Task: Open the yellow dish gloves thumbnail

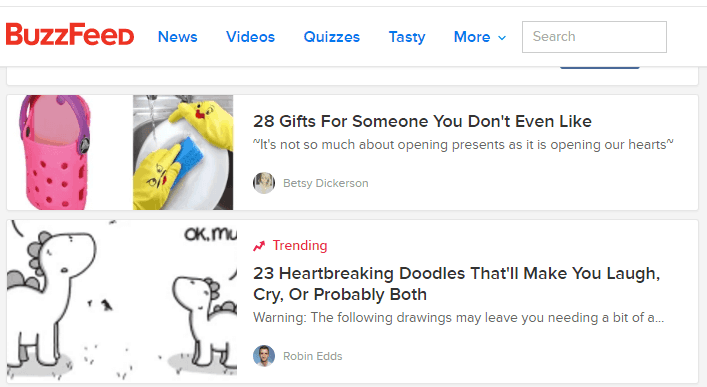Action: (183, 152)
